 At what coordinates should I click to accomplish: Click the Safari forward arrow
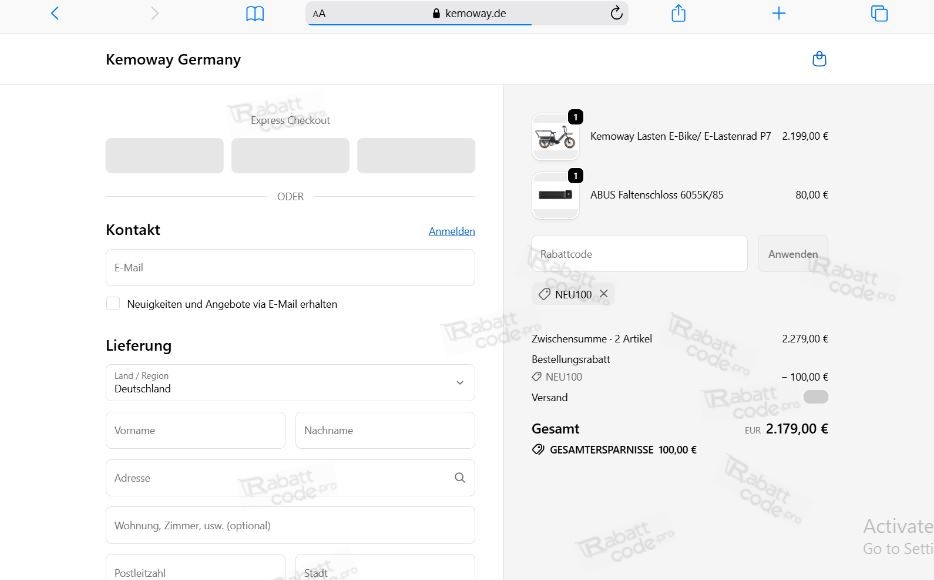point(155,13)
